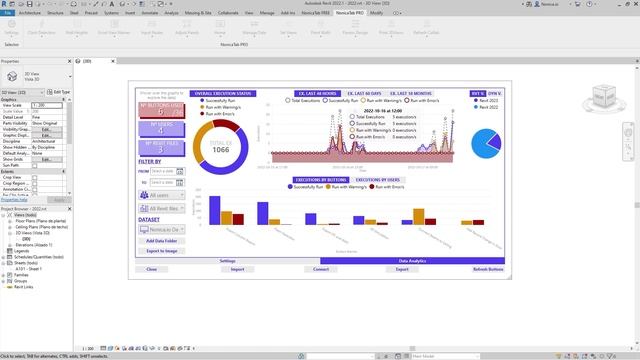Close the Project Browser panel with X
This screenshot has height=360, width=640.
tap(69, 209)
